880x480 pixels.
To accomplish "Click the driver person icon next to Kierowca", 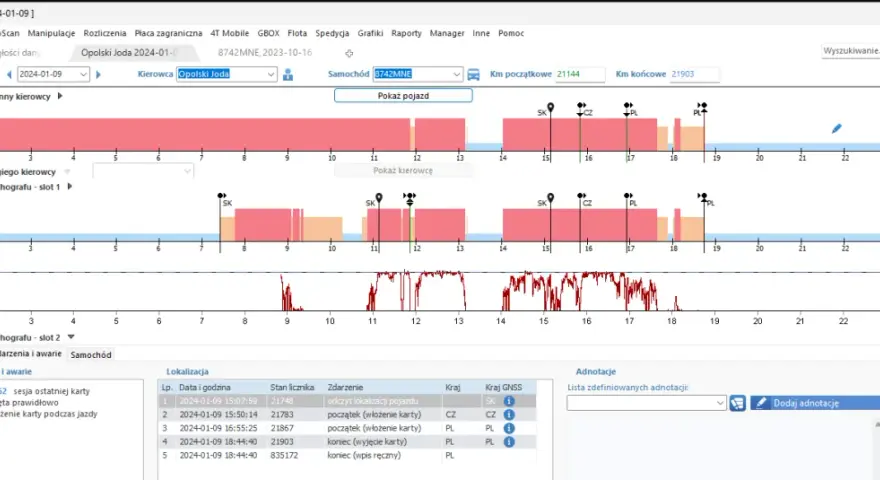I will pos(288,74).
